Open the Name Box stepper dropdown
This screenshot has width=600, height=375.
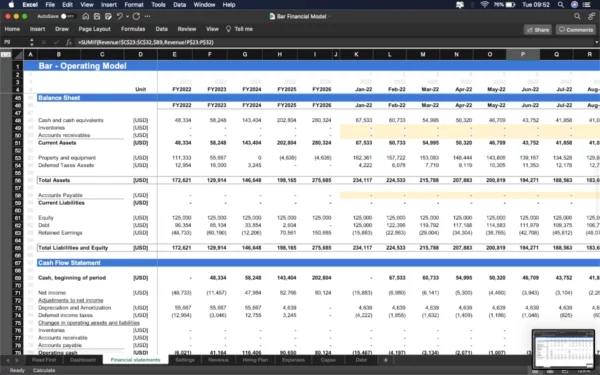click(32, 42)
